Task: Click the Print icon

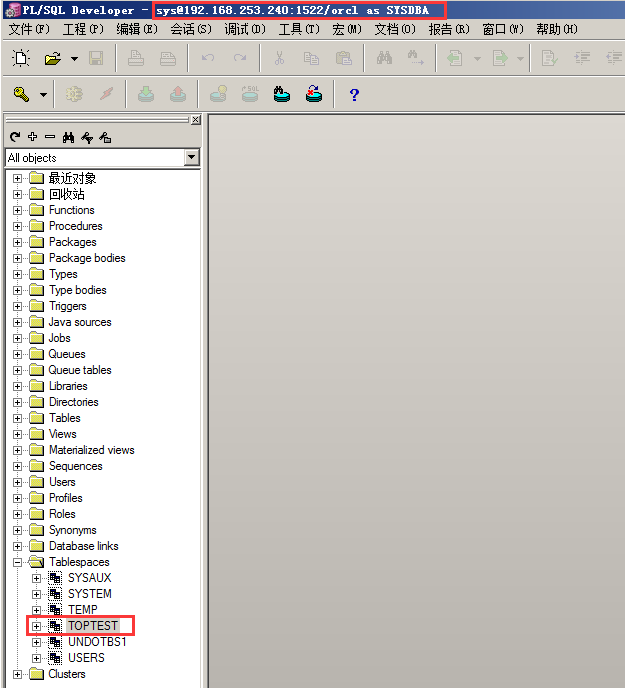Action: 136,58
